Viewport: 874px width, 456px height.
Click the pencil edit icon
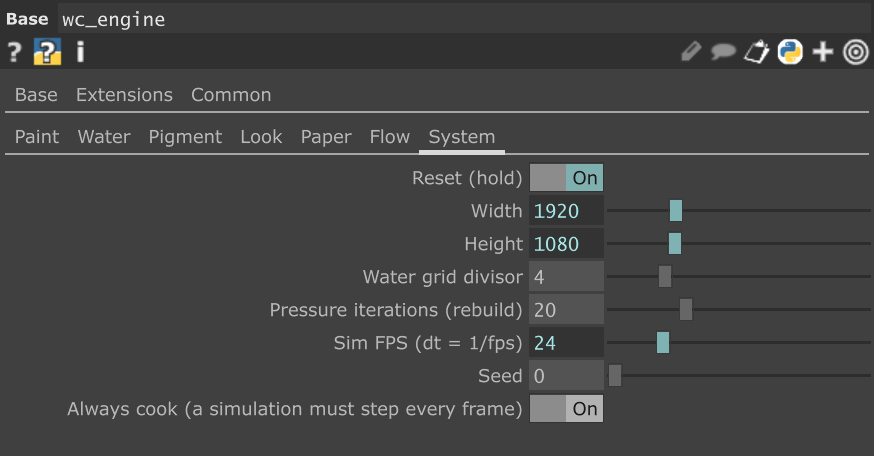(691, 52)
